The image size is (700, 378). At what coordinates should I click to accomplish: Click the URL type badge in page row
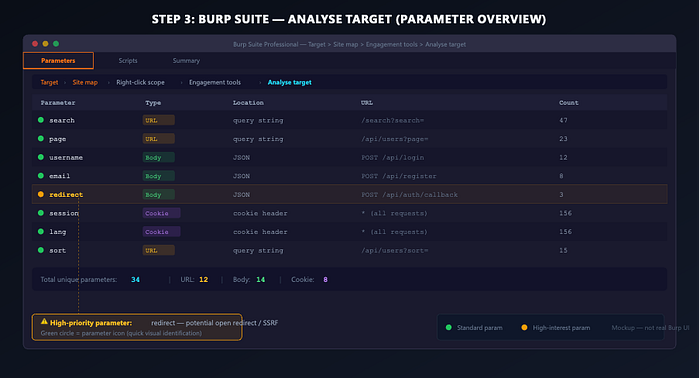point(158,139)
